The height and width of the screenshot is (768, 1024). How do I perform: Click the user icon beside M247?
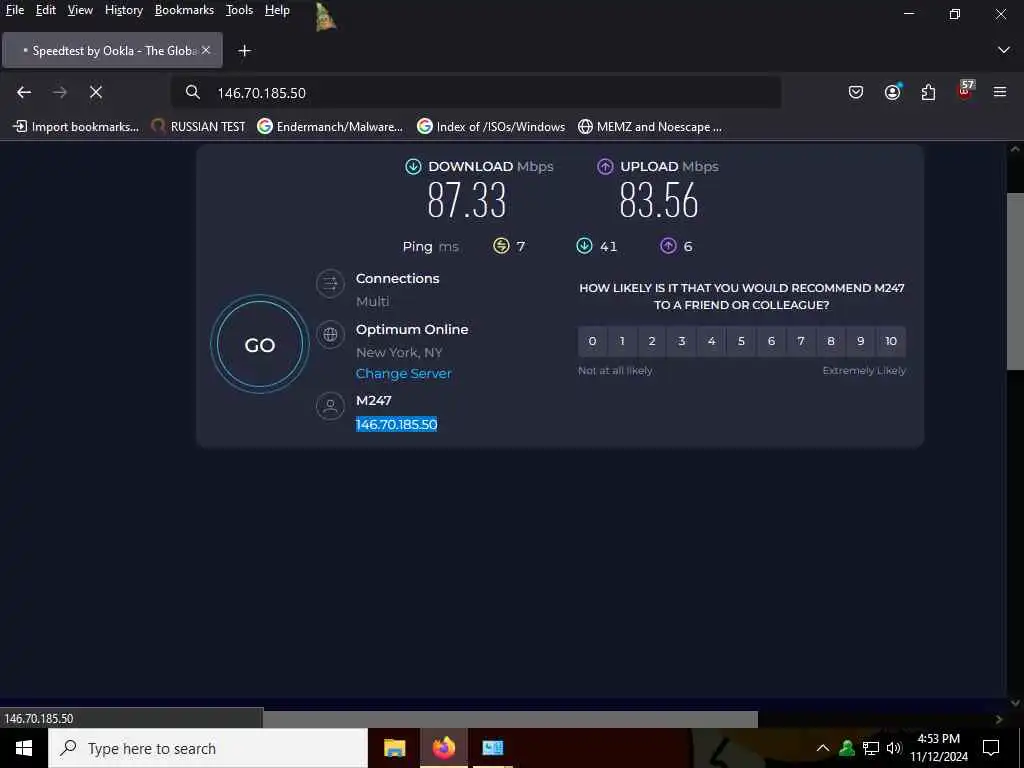coord(330,406)
